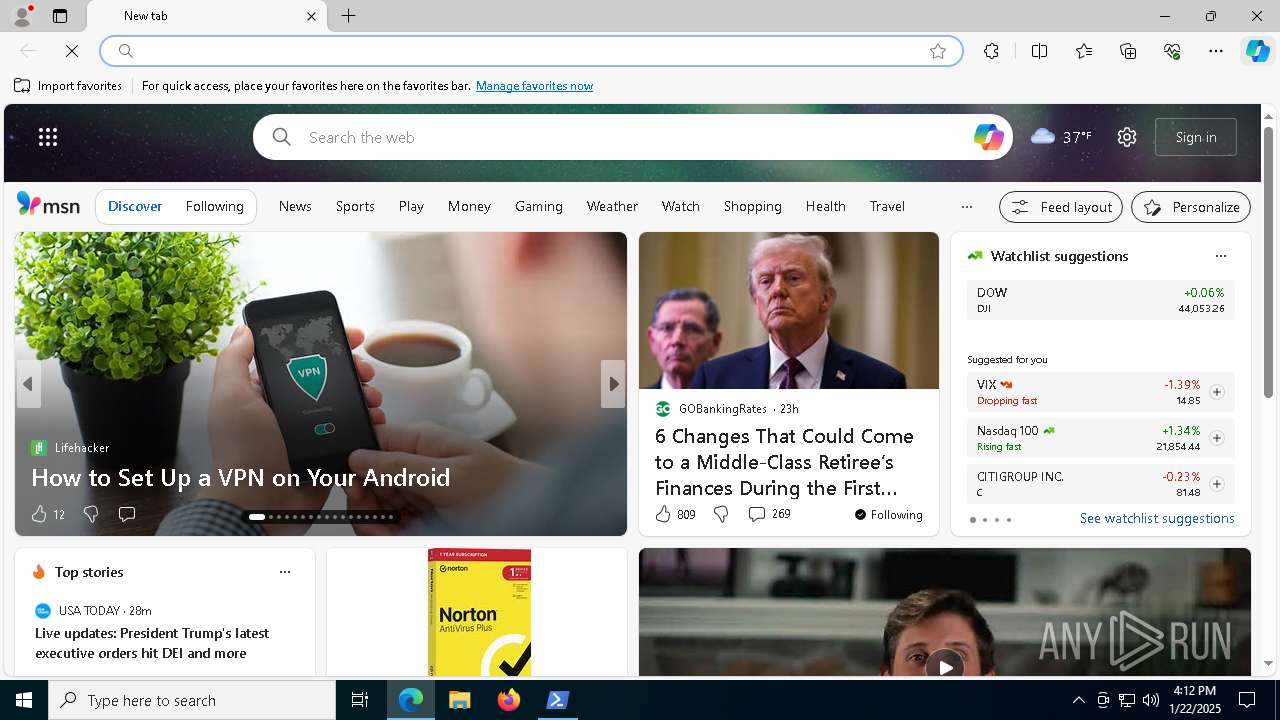Add CITIGROUP INC. to watchlist
This screenshot has width=1280, height=720.
[1216, 484]
